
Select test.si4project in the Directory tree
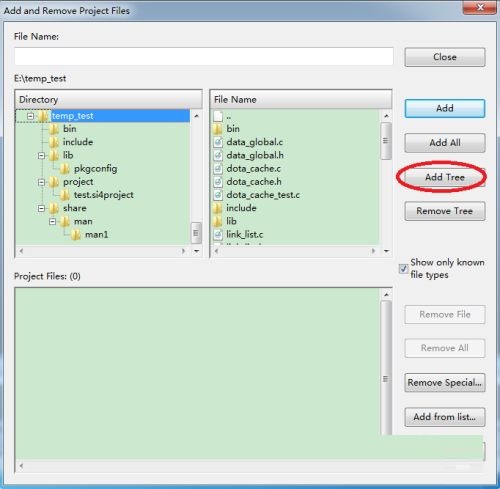click(x=104, y=195)
